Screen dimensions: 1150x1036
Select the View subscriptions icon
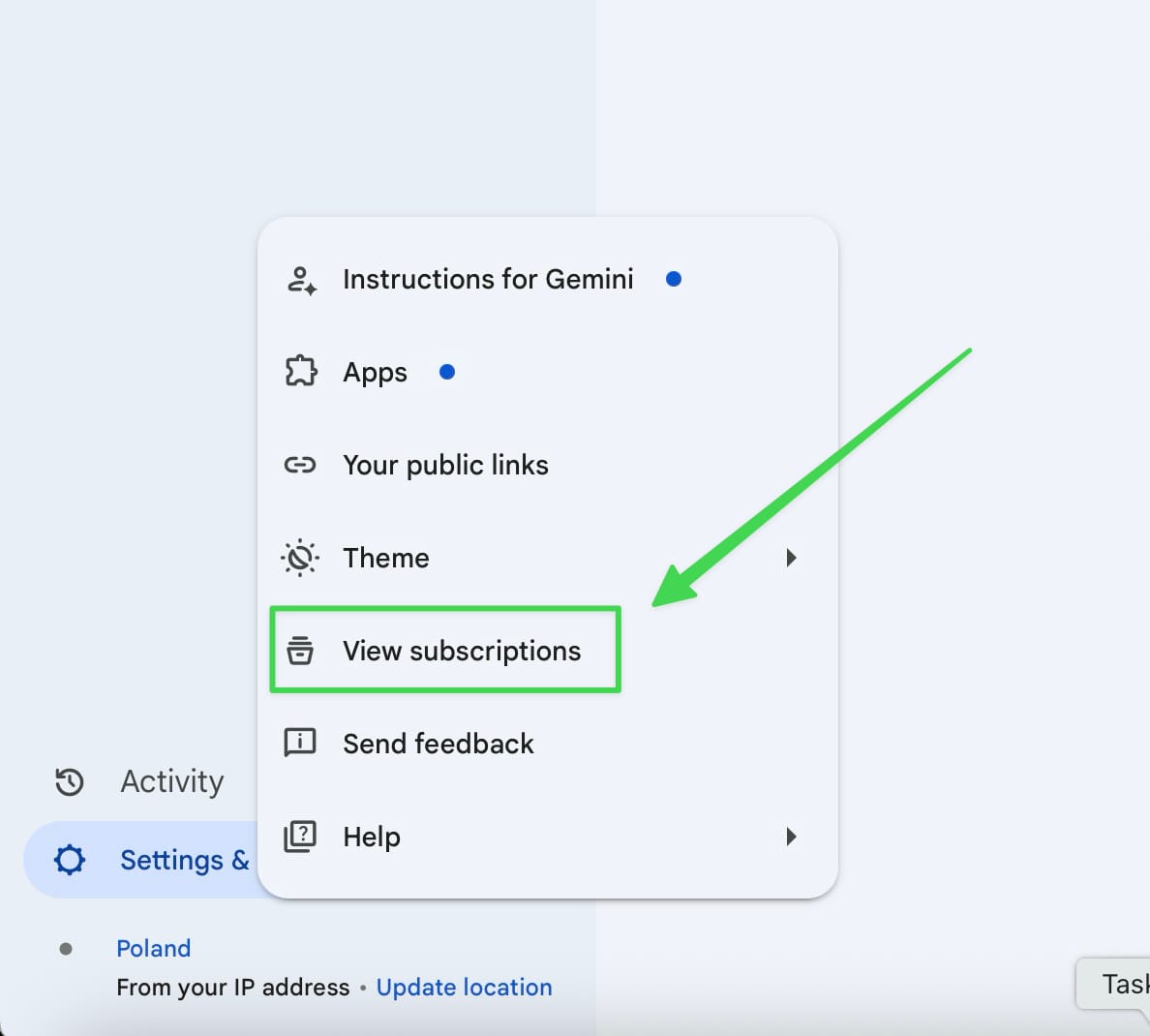tap(301, 651)
